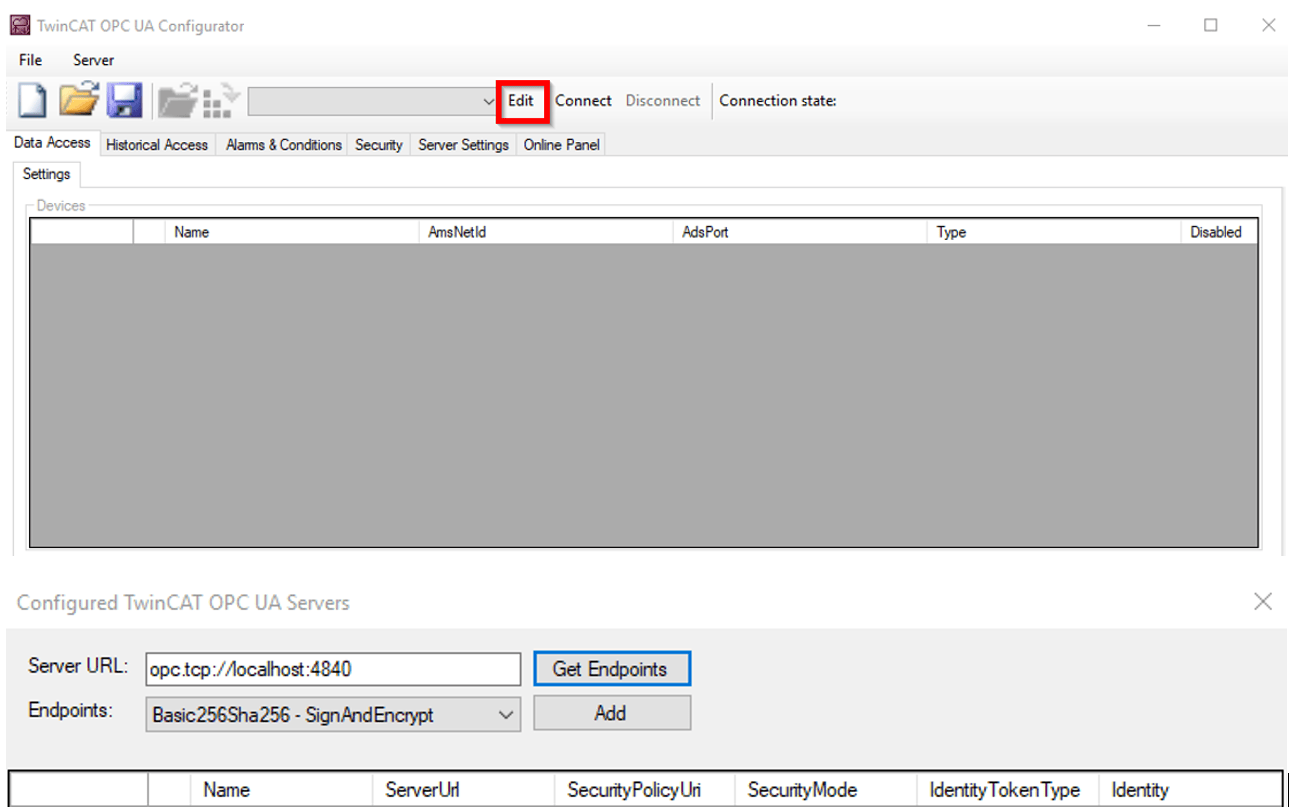Click the grayed-out grid download toolbar icon

pyautogui.click(x=222, y=100)
